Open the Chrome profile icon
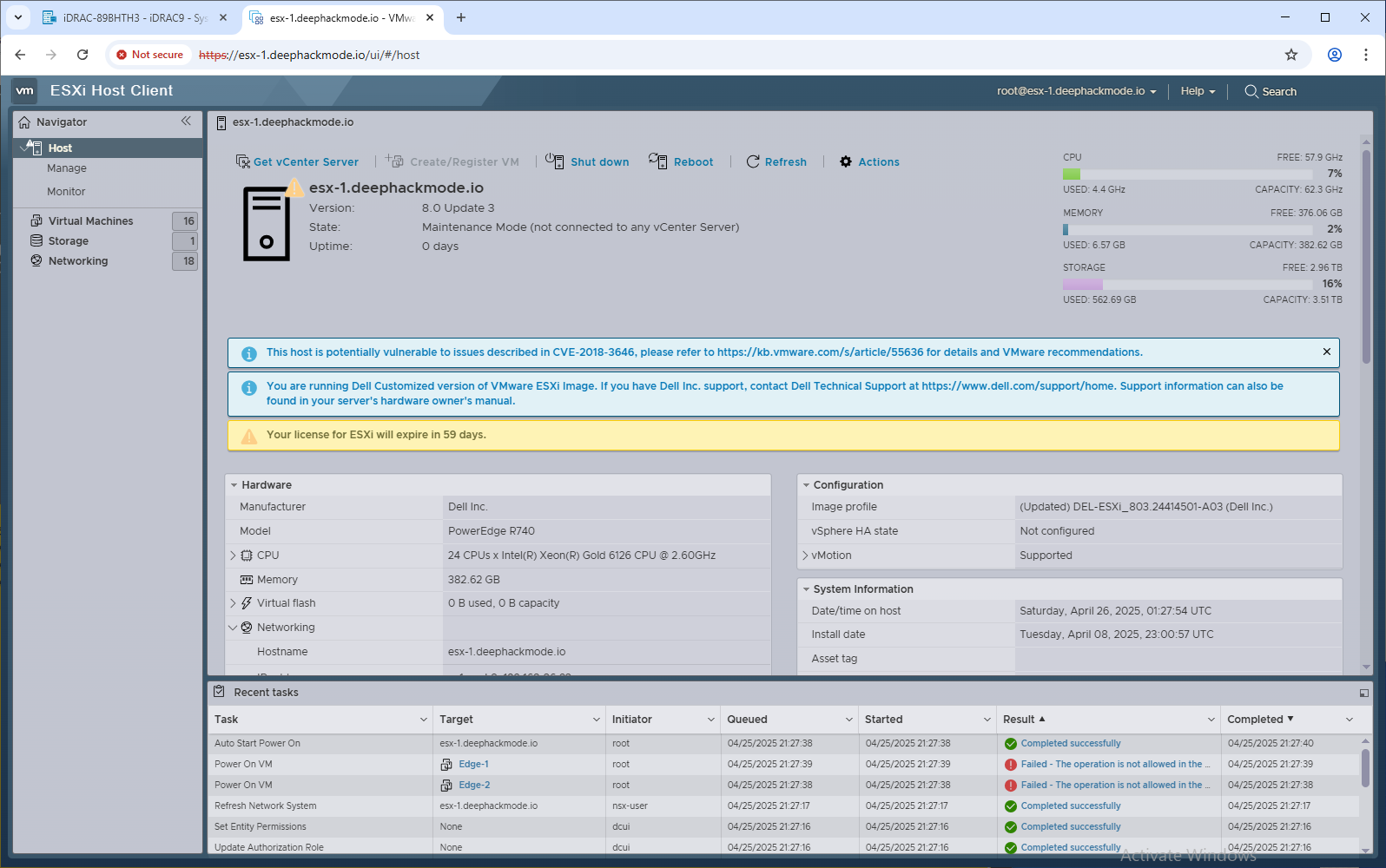 click(x=1335, y=55)
